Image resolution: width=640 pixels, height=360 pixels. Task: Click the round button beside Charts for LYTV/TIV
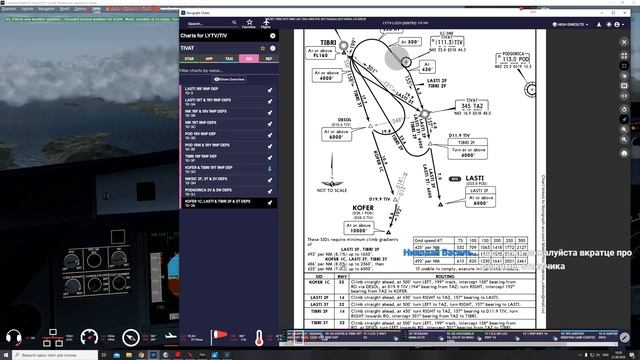click(x=272, y=36)
